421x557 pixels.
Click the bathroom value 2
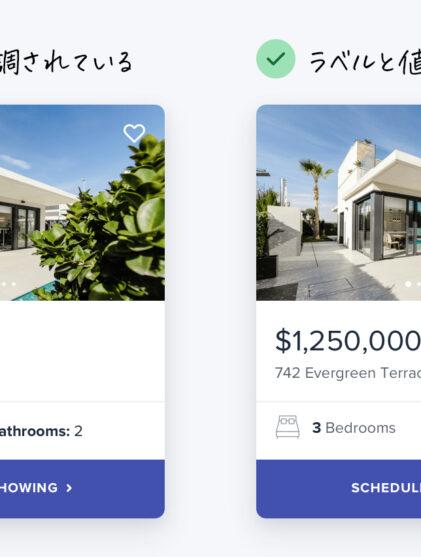[78, 431]
